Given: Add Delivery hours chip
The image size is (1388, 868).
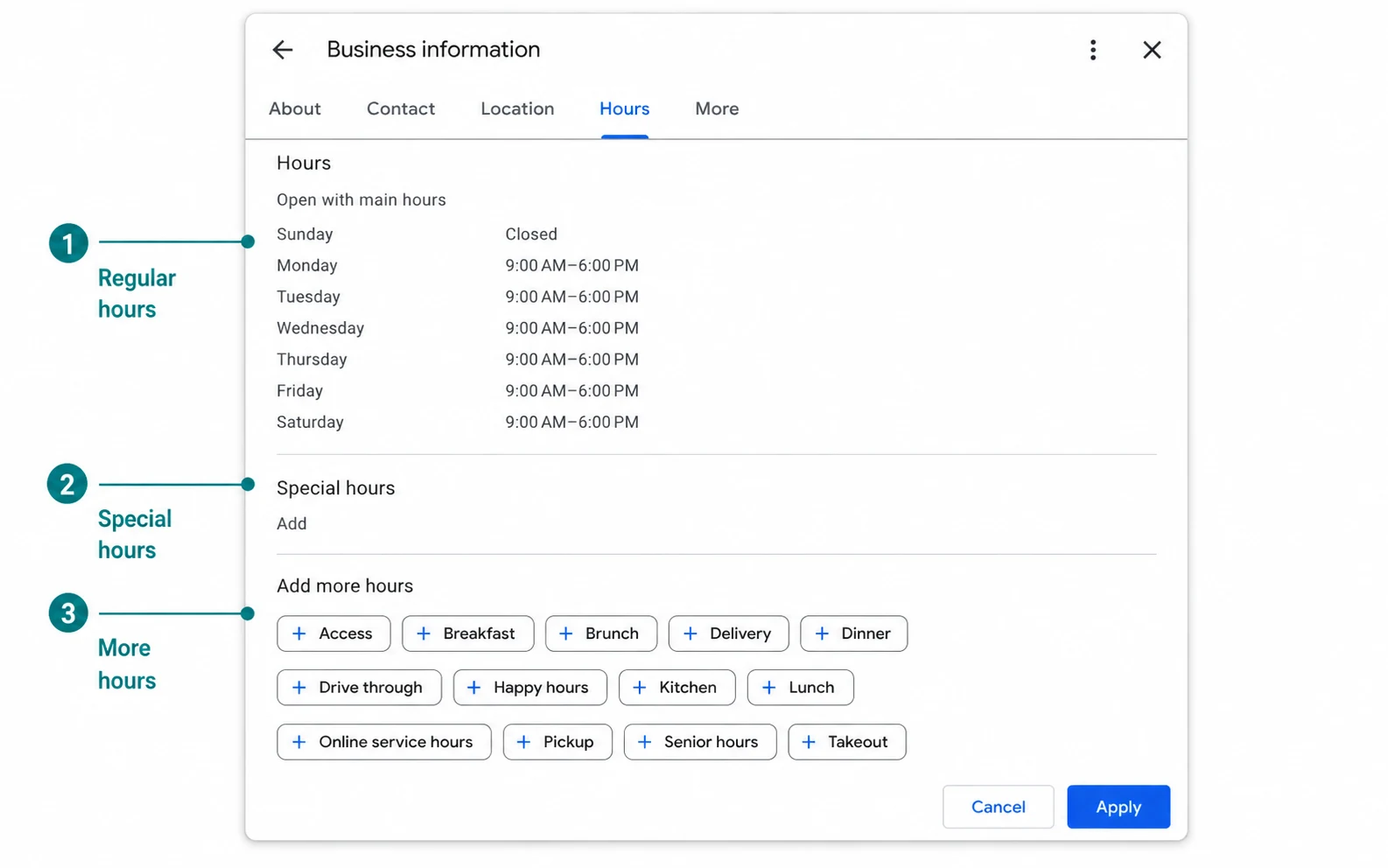Looking at the screenshot, I should 728,633.
